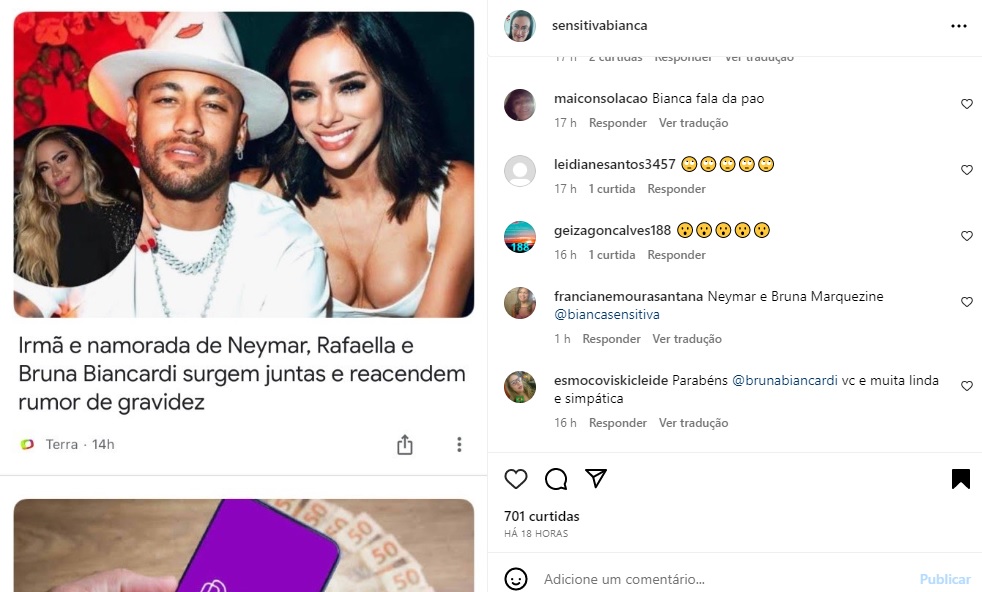Like the post with heart icon
Screen dimensions: 982x592
pos(515,479)
